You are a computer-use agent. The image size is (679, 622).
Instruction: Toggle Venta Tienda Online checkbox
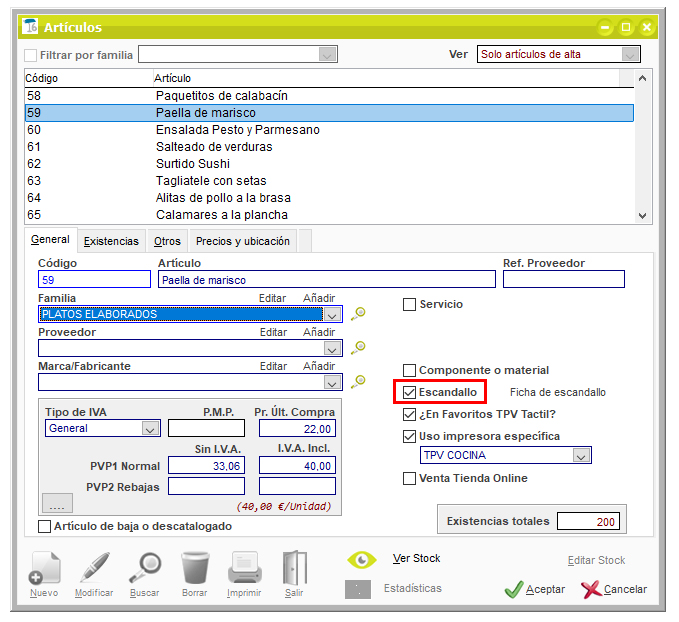pos(409,478)
